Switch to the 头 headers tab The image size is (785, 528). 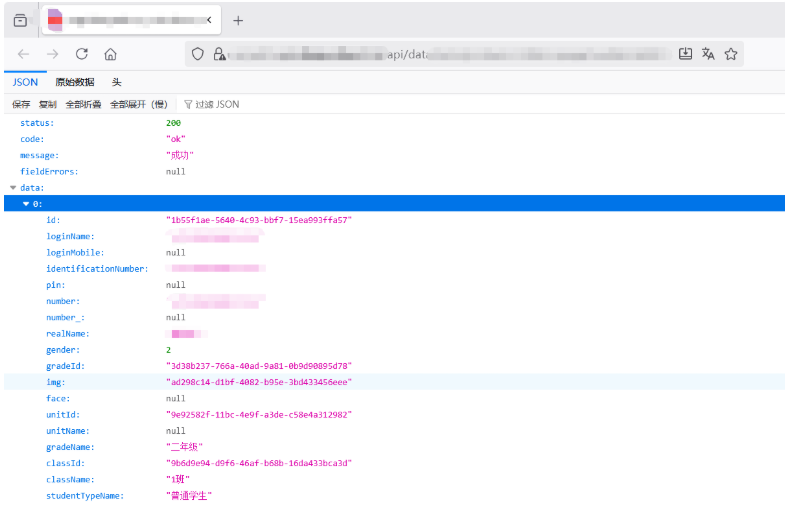point(116,82)
